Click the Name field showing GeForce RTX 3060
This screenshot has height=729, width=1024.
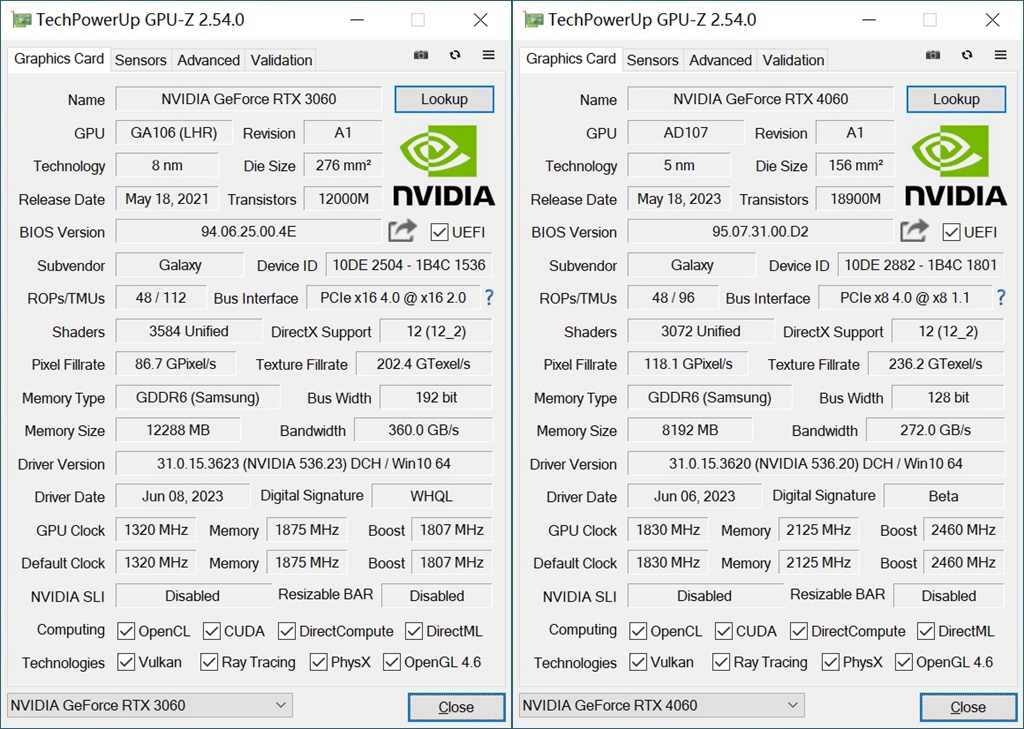click(x=249, y=99)
